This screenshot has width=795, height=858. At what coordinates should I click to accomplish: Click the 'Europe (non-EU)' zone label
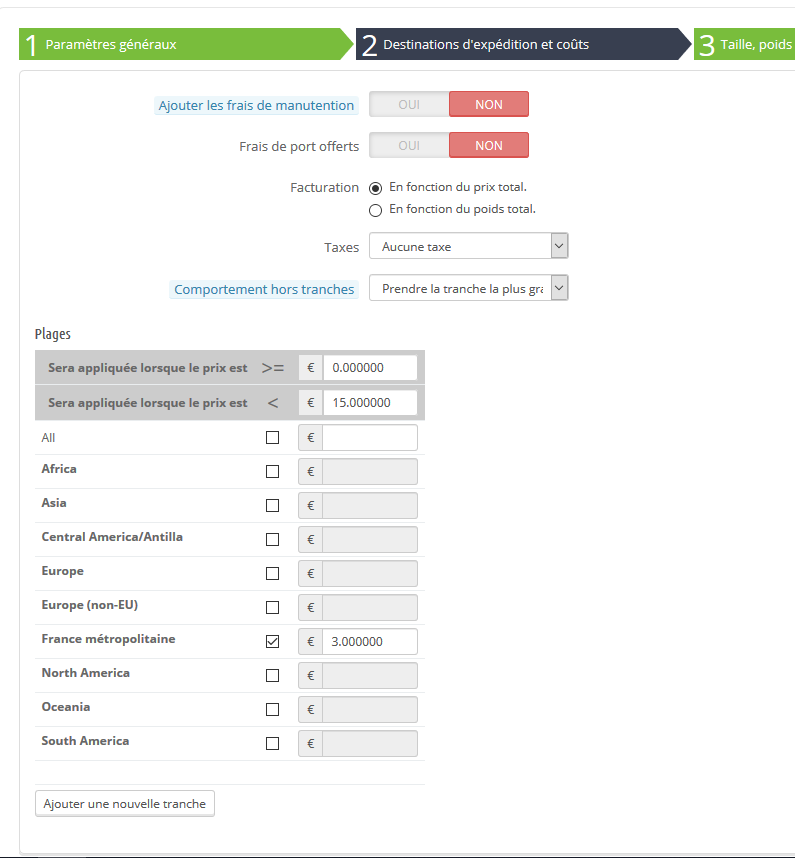(90, 605)
